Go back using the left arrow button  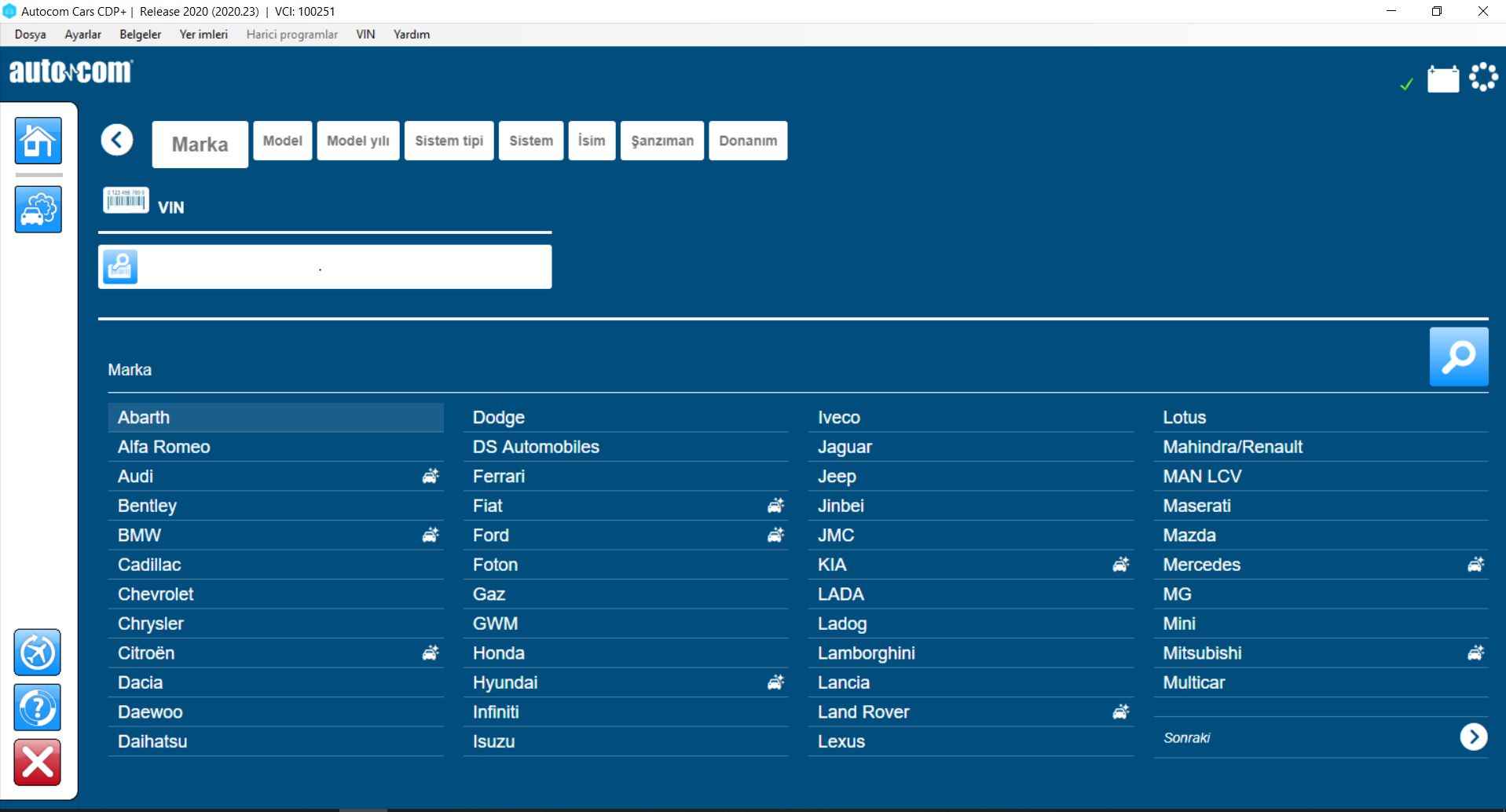117,141
